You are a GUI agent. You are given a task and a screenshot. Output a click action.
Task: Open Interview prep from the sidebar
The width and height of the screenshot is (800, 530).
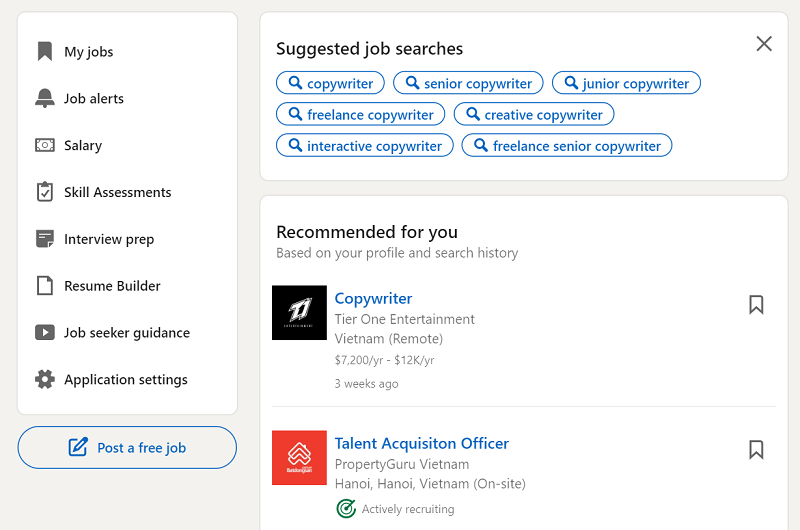[x=109, y=239]
